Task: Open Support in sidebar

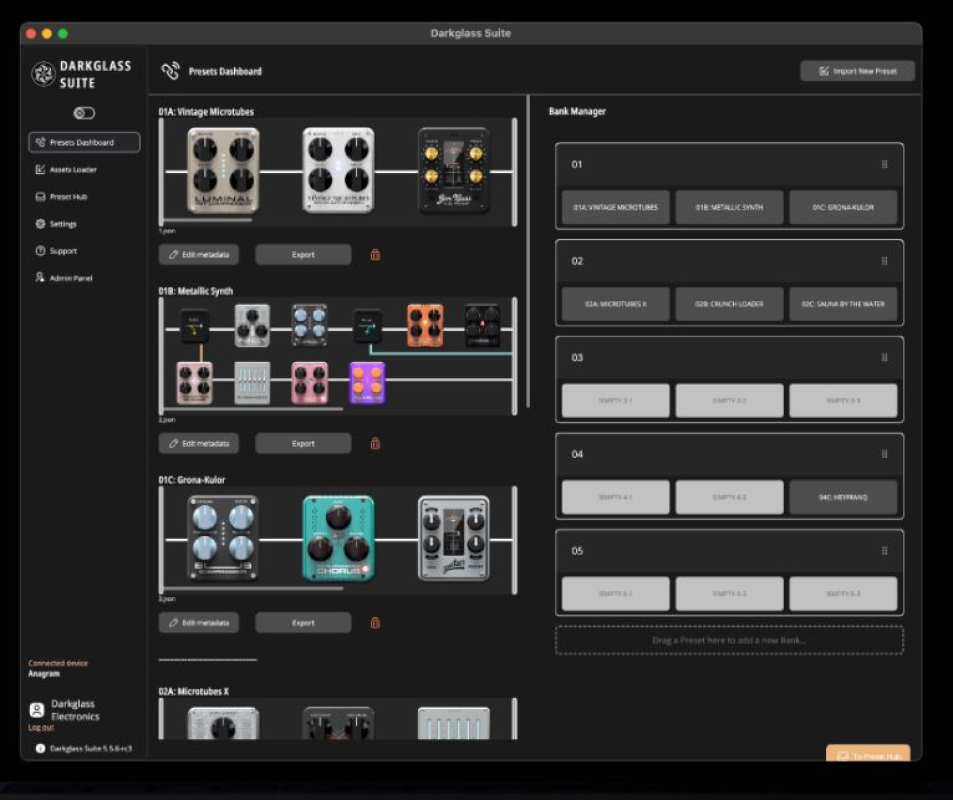Action: [56, 251]
